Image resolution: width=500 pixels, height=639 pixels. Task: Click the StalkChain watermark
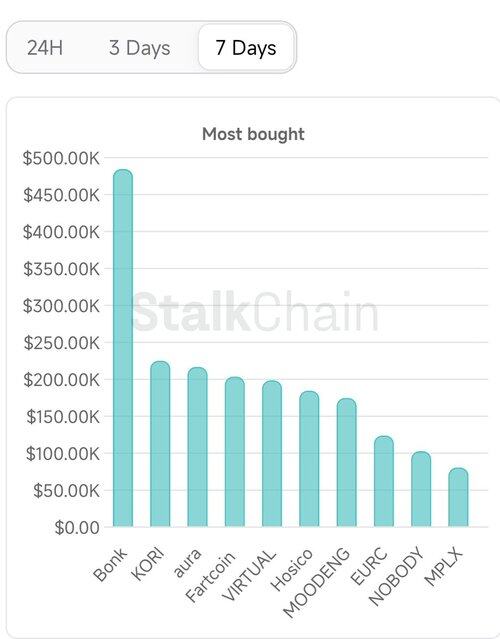(x=256, y=312)
